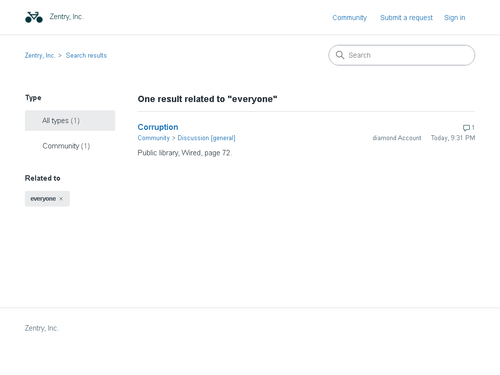The width and height of the screenshot is (500, 375).
Task: Open Discussion [general] topic link
Action: pyautogui.click(x=206, y=138)
